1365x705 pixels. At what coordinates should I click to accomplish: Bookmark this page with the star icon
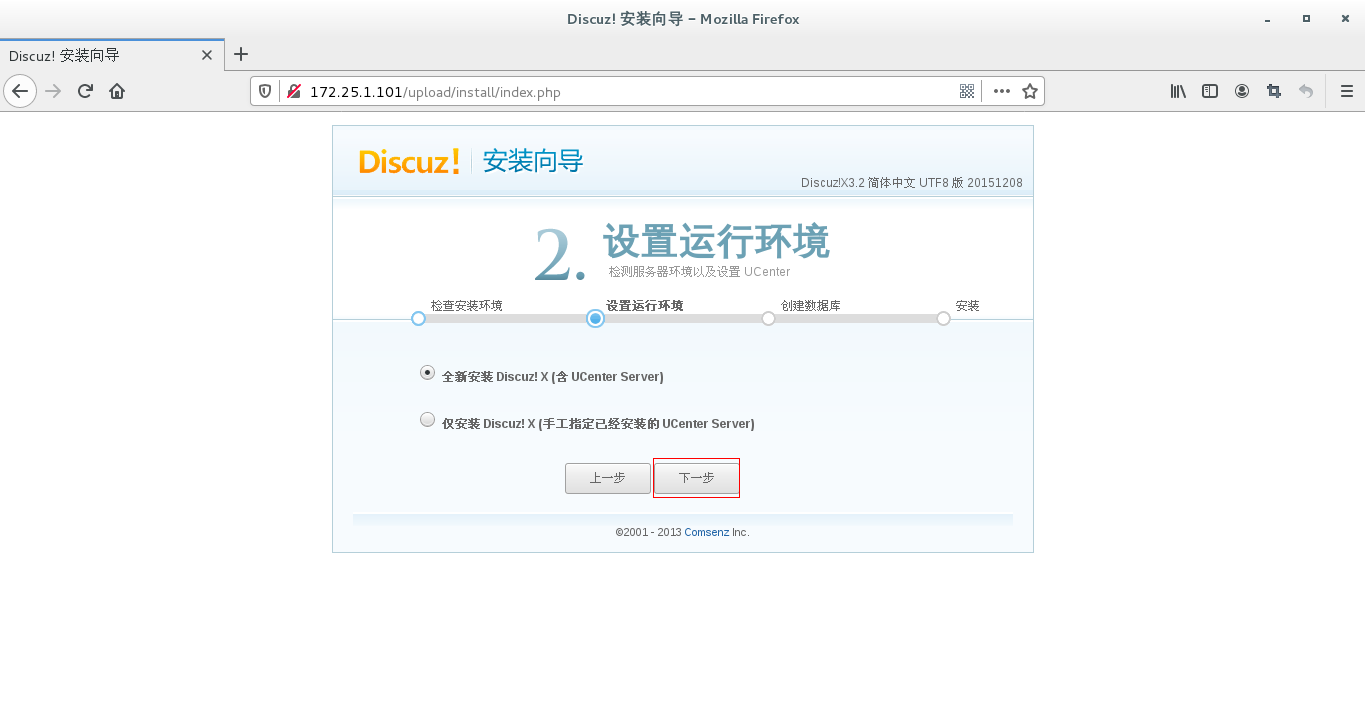[1030, 91]
